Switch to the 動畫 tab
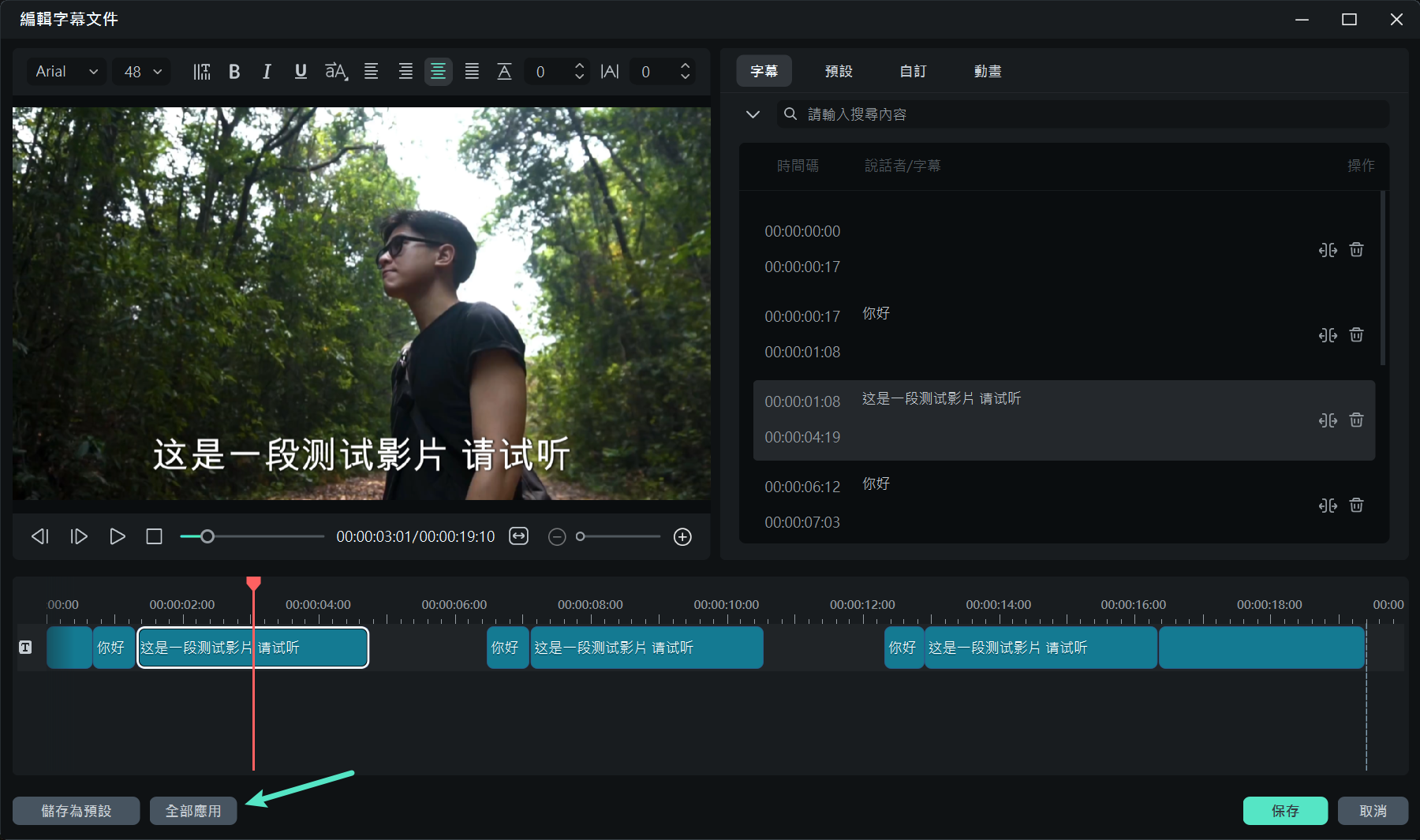 987,71
